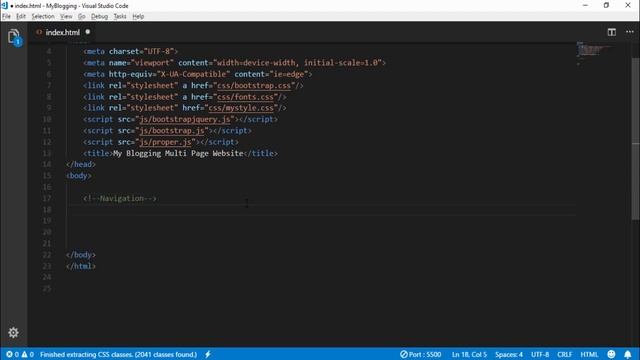Click the meta charset="UTF-8" line
Image resolution: width=640 pixels, height=360 pixels.
(x=131, y=51)
